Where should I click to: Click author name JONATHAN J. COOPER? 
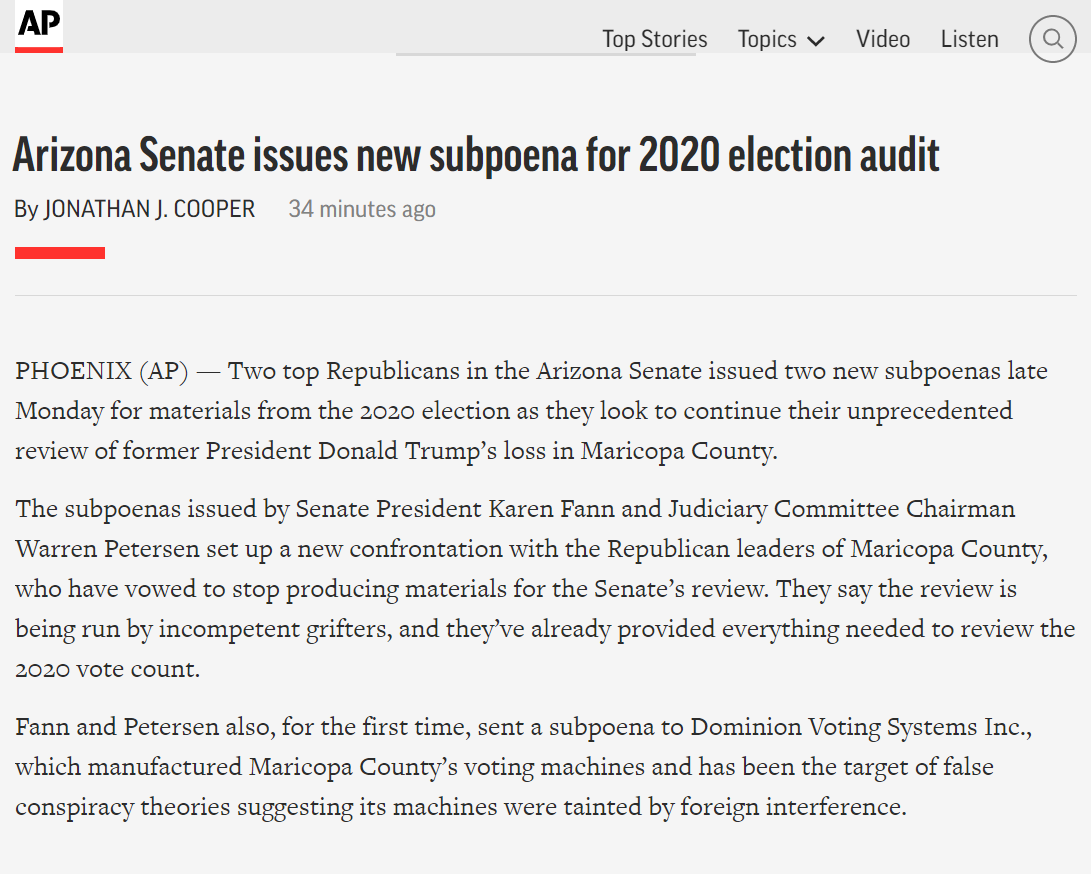150,209
